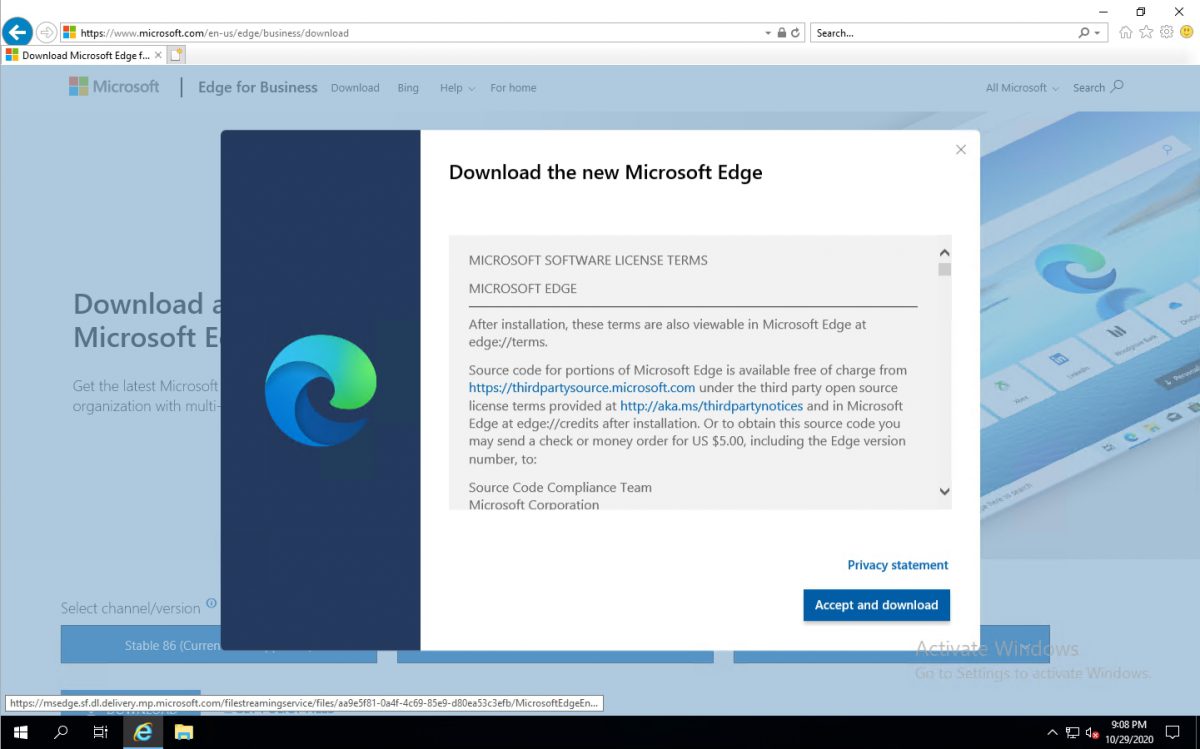Refresh the page with the reload icon
Screen dimensions: 1200x749
click(796, 33)
